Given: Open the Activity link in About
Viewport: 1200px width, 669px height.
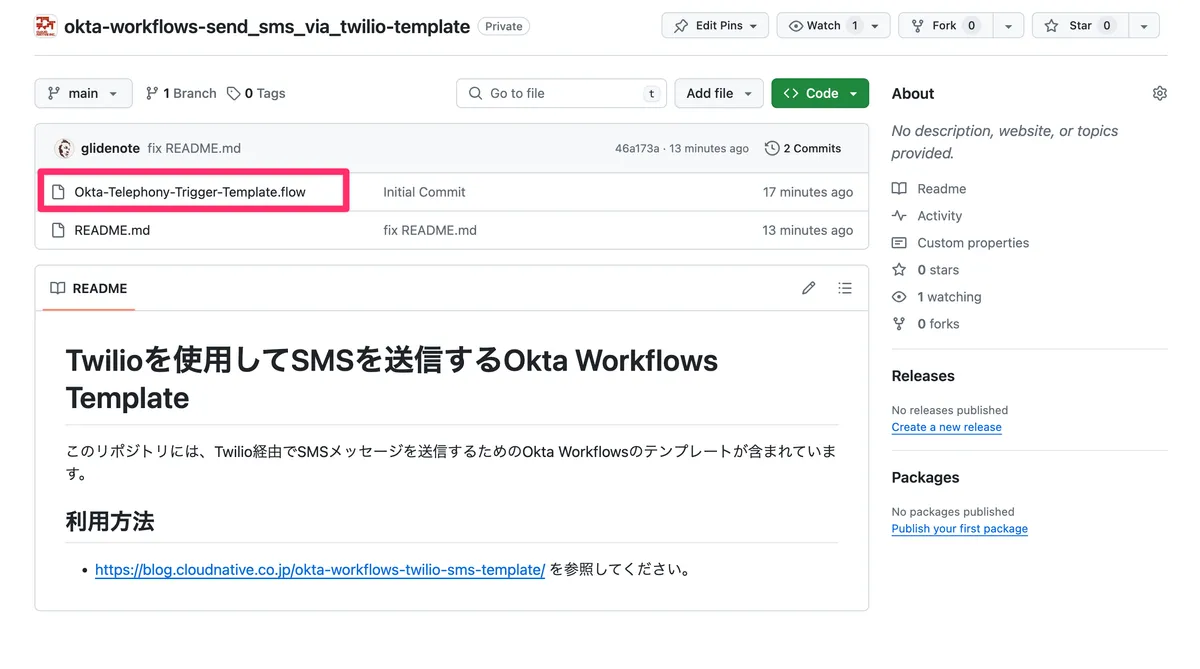Looking at the screenshot, I should click(x=939, y=216).
